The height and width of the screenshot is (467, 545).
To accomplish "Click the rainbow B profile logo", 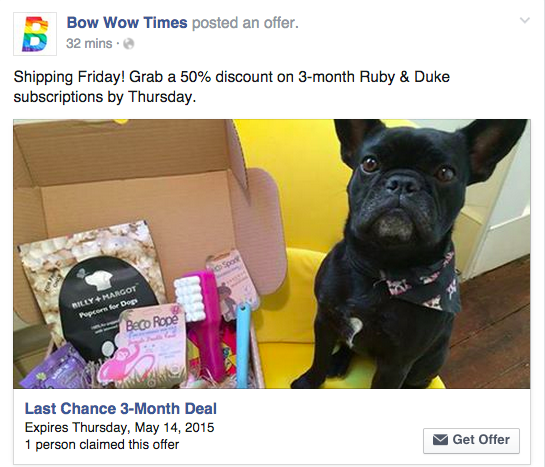I will tap(35, 34).
